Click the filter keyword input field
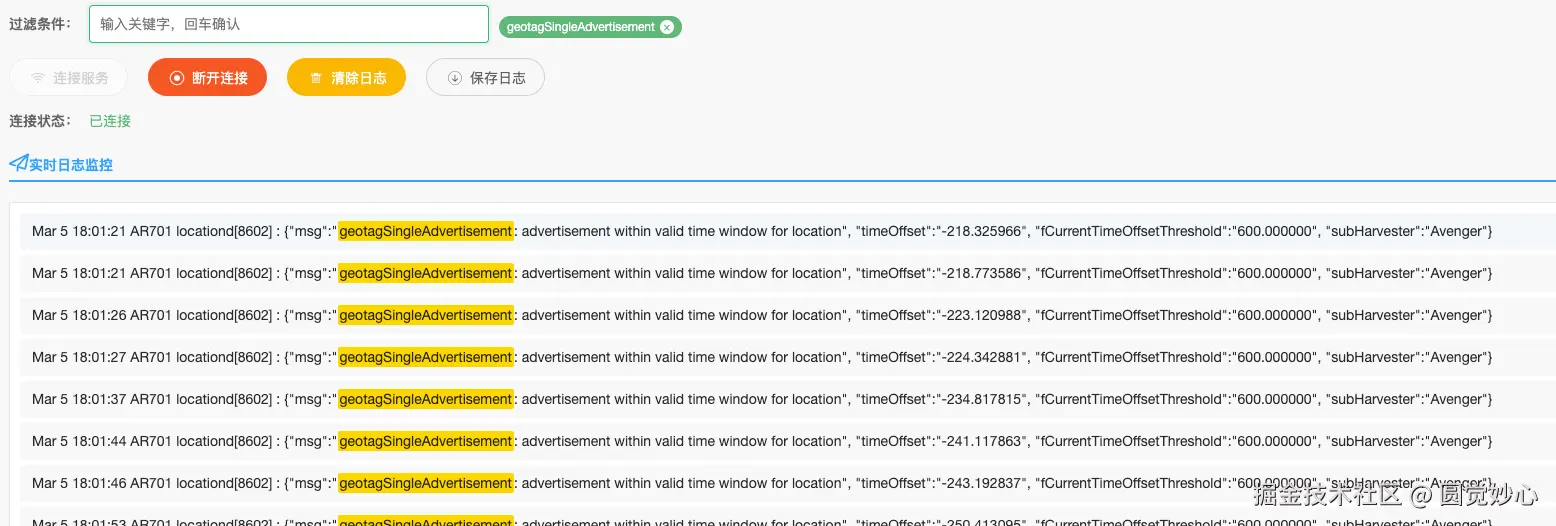Screen dimensions: 1556x526 click(288, 24)
